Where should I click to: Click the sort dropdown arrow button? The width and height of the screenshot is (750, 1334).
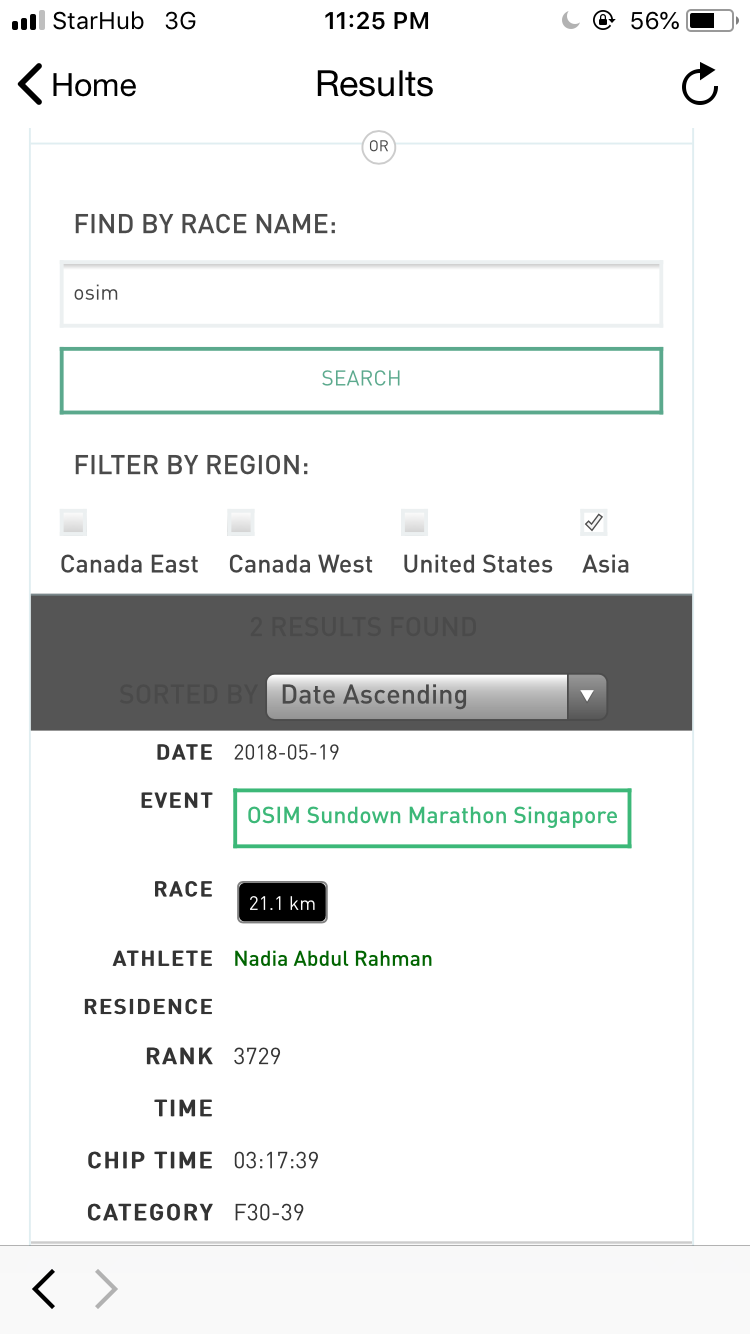click(587, 695)
